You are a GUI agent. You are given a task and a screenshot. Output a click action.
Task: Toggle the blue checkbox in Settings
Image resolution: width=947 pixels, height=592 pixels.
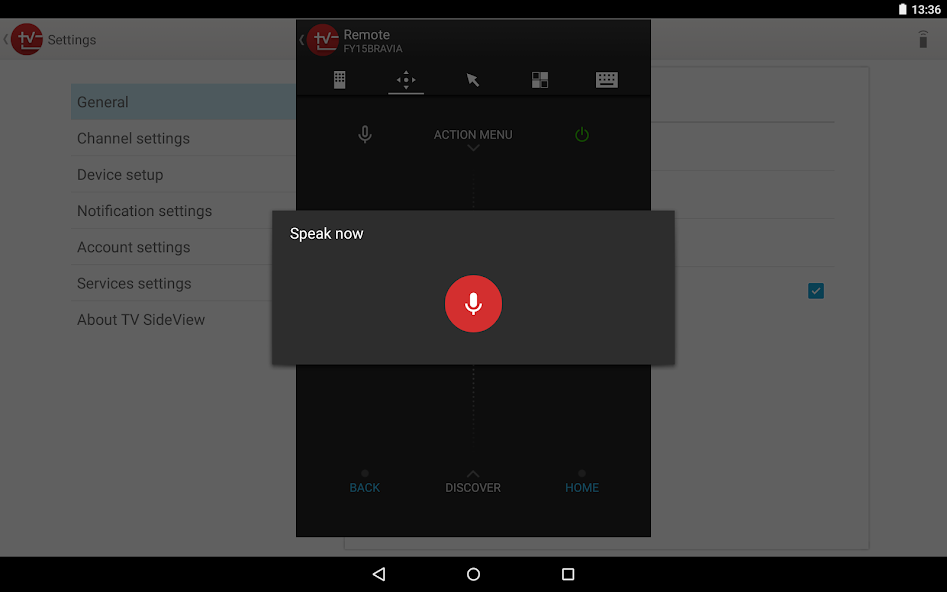pyautogui.click(x=816, y=290)
